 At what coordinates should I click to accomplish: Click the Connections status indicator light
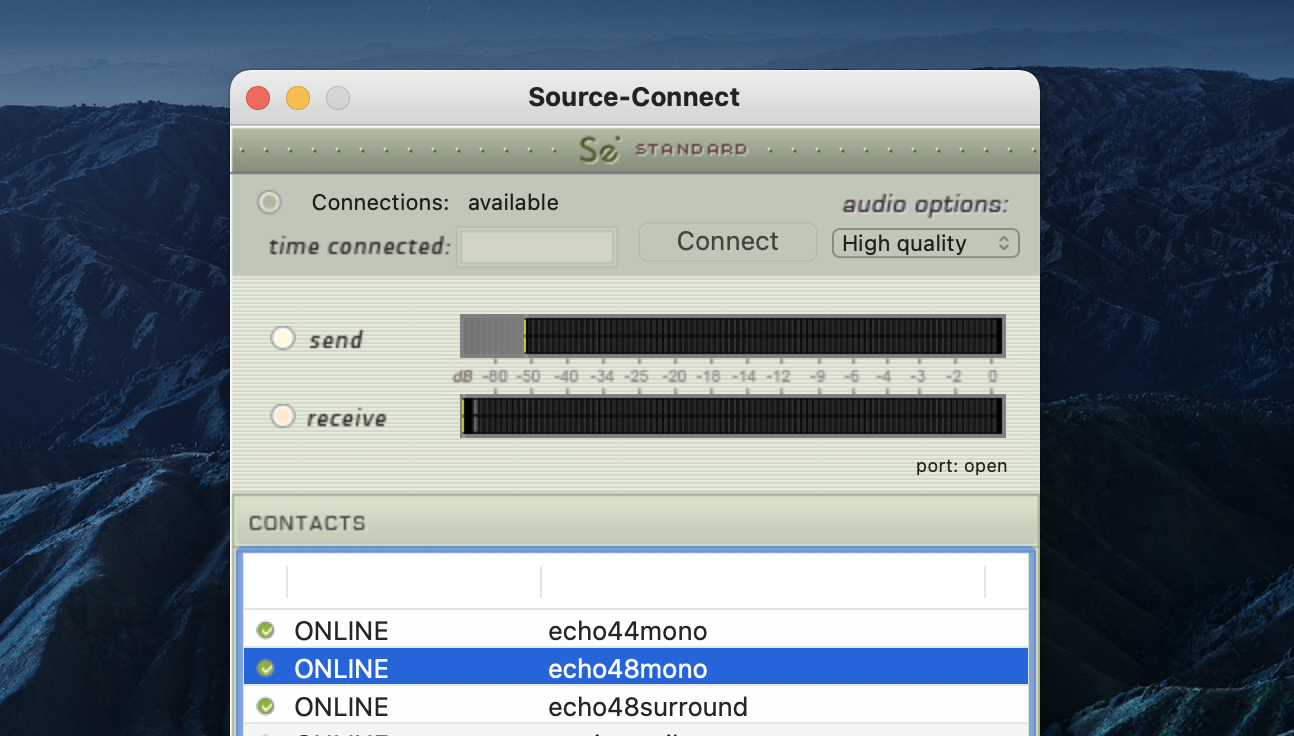pos(269,203)
